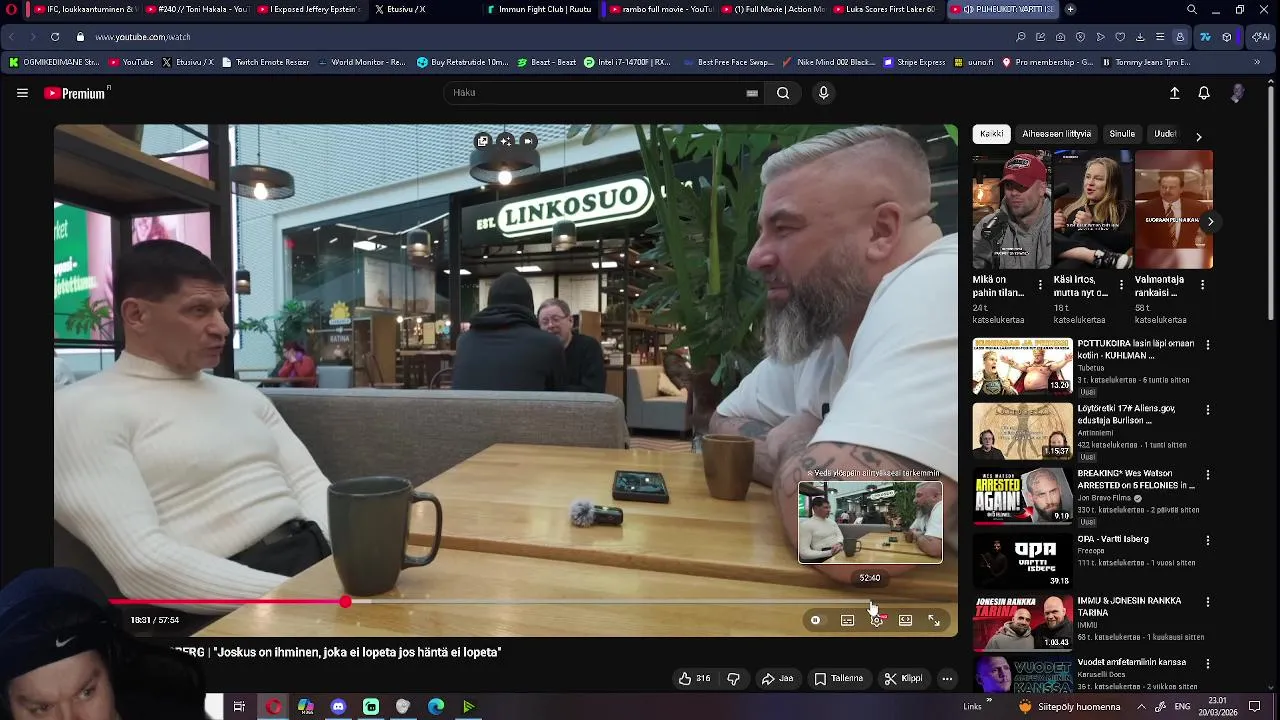Open the on-screen keyboard in search box
The height and width of the screenshot is (720, 1280).
tap(752, 93)
